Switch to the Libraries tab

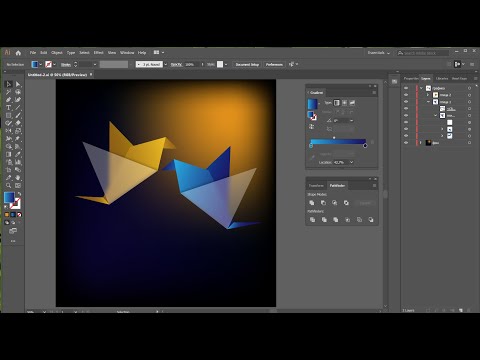click(442, 78)
